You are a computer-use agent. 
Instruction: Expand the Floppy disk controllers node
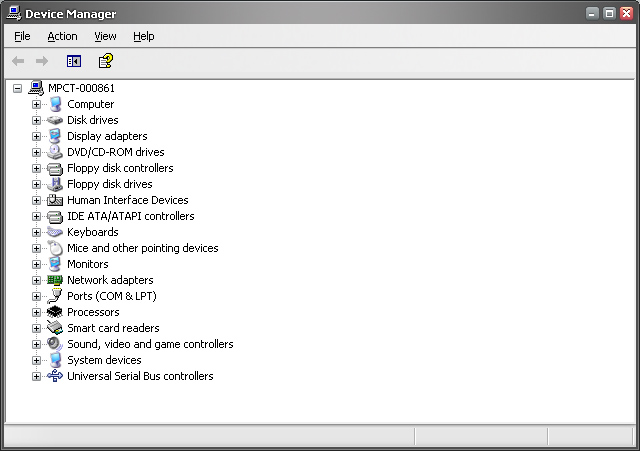36,168
